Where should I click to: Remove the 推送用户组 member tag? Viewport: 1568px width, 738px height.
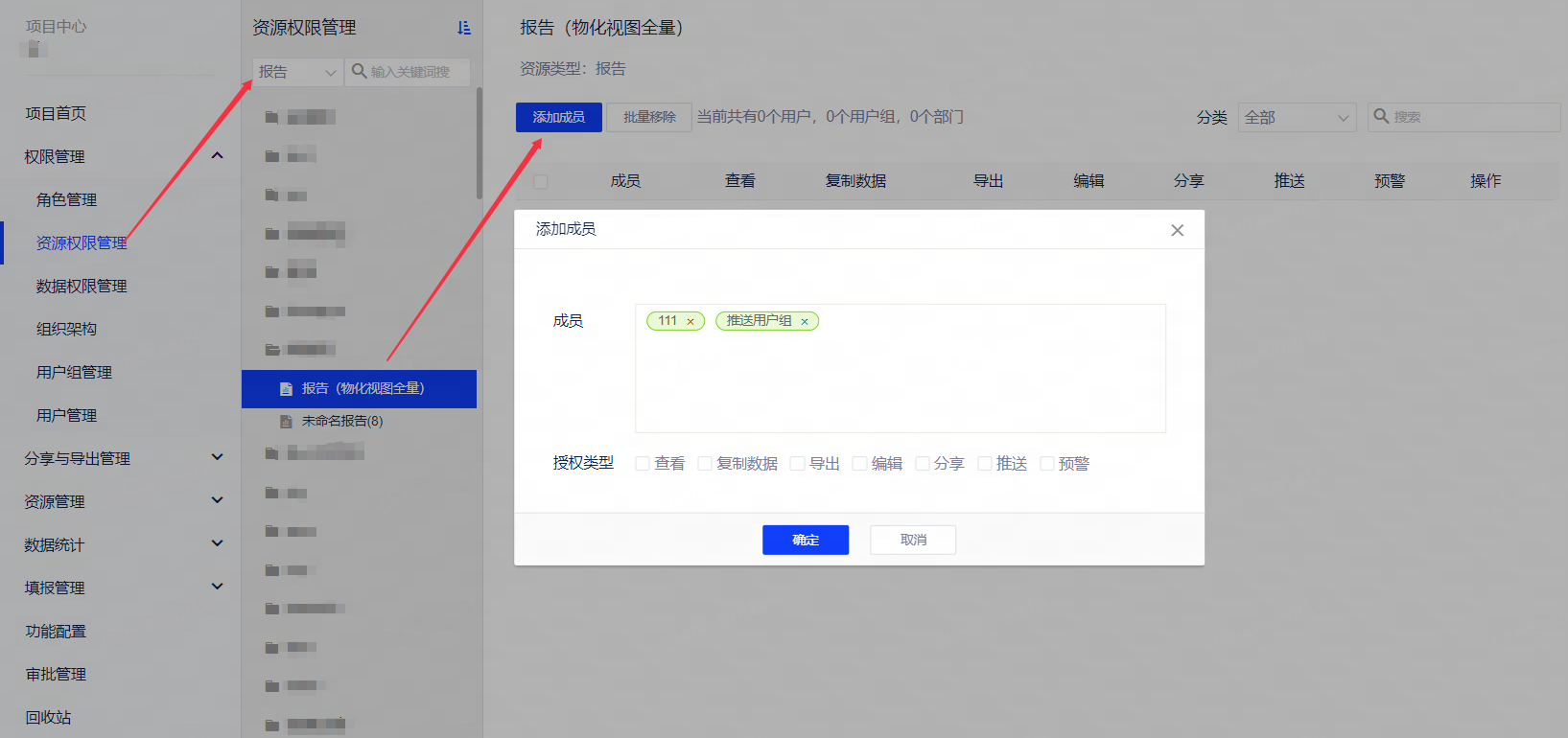(805, 322)
